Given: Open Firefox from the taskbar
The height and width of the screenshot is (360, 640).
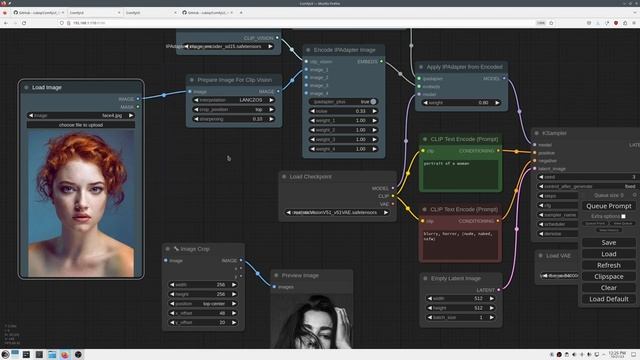Looking at the screenshot, I should coord(65,355).
